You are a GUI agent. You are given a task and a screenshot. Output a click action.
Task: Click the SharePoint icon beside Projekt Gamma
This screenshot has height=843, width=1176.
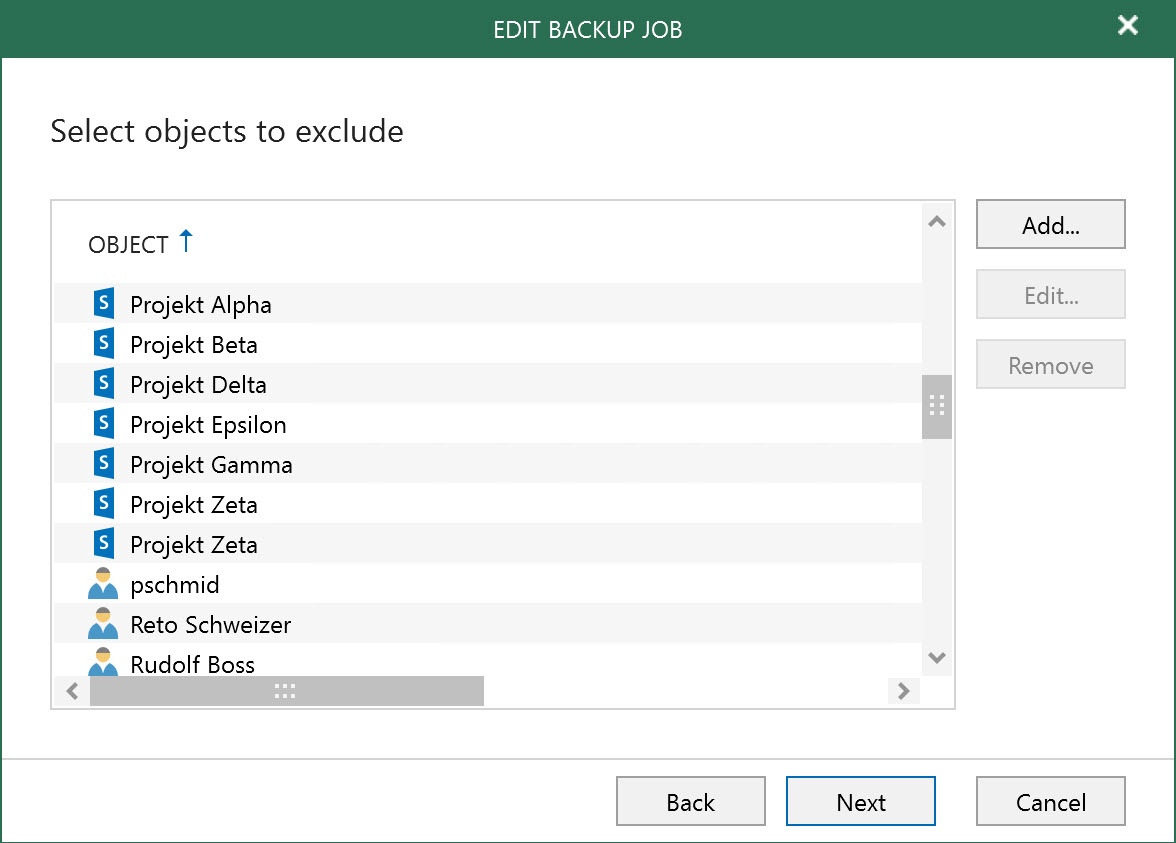[x=104, y=463]
